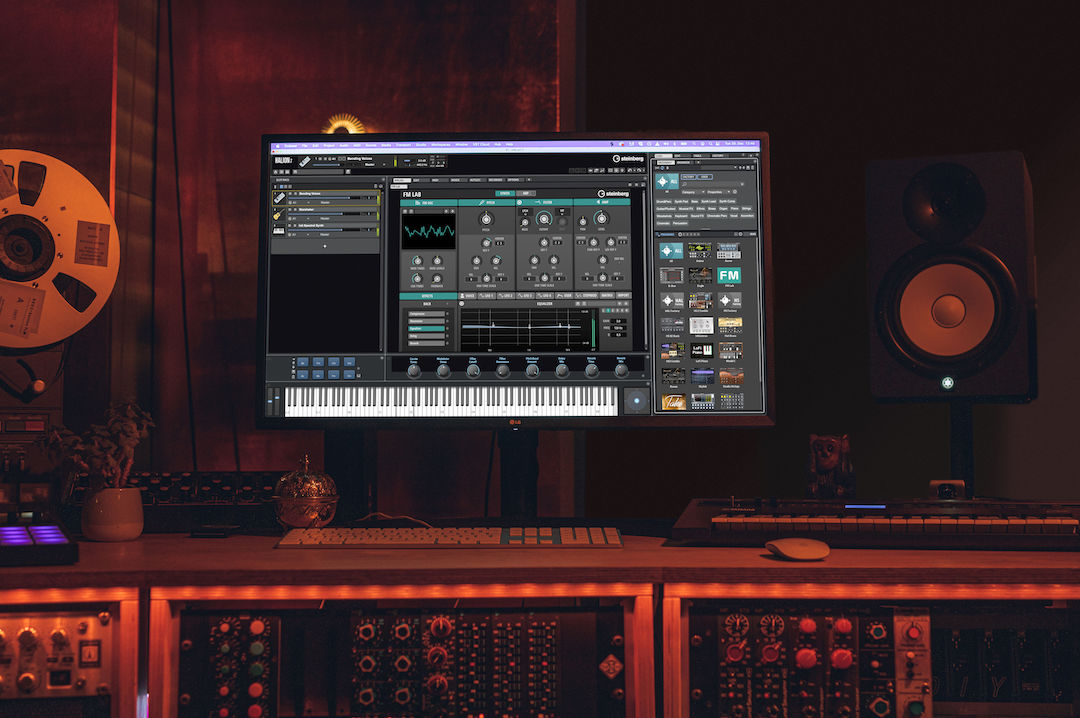Image resolution: width=1080 pixels, height=718 pixels.
Task: Open the Transport menu in the menu bar
Action: (402, 145)
